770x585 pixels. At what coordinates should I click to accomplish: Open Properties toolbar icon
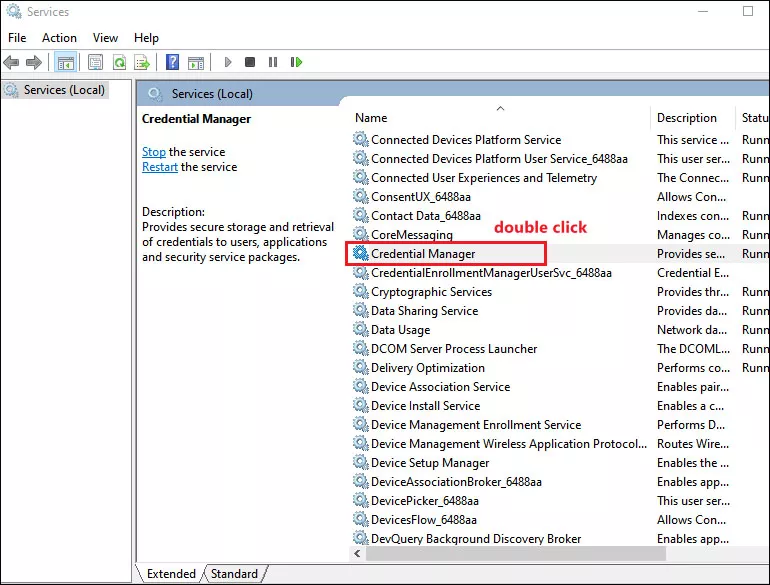pos(95,62)
